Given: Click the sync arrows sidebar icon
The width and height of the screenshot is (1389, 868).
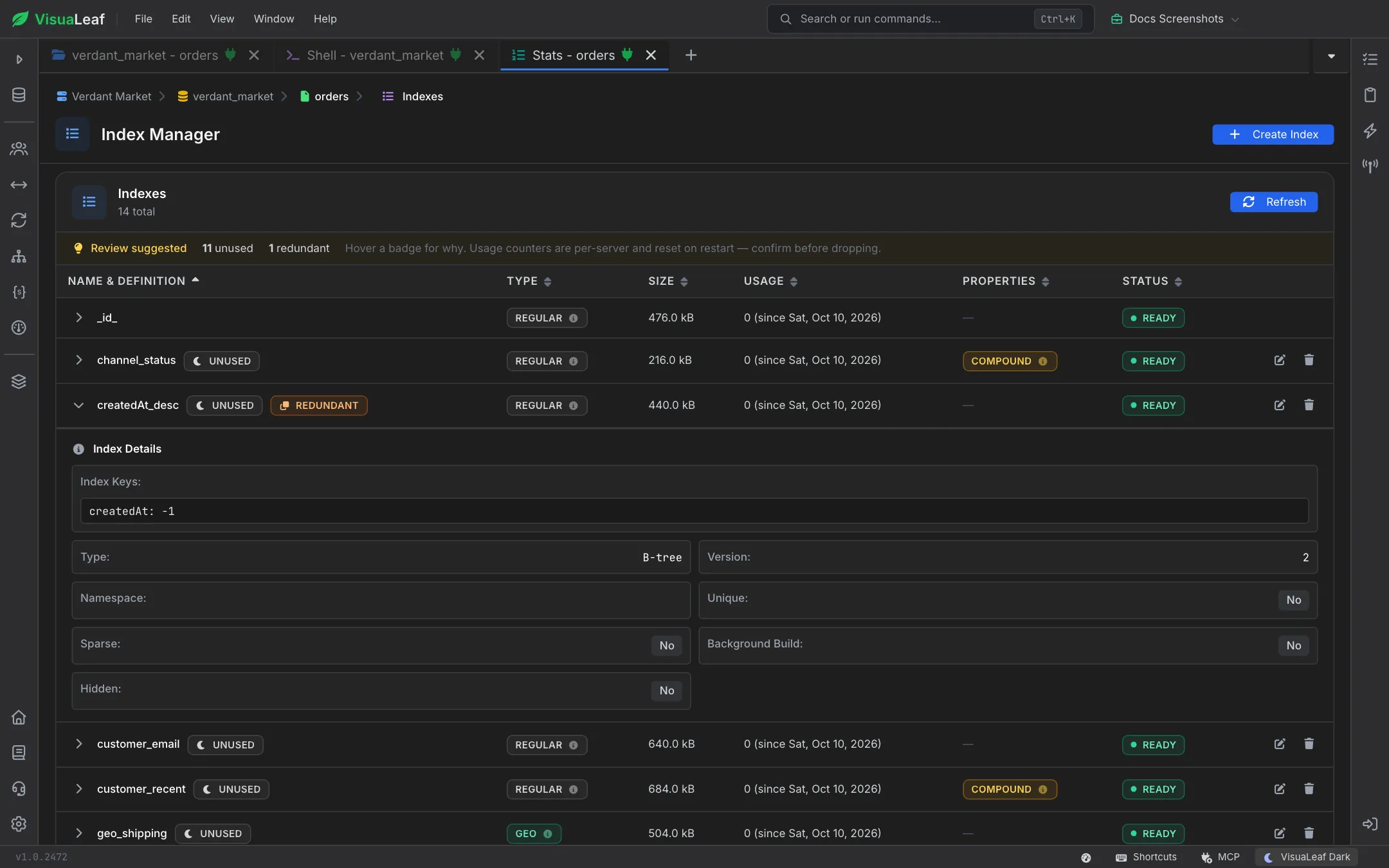Looking at the screenshot, I should pyautogui.click(x=19, y=221).
